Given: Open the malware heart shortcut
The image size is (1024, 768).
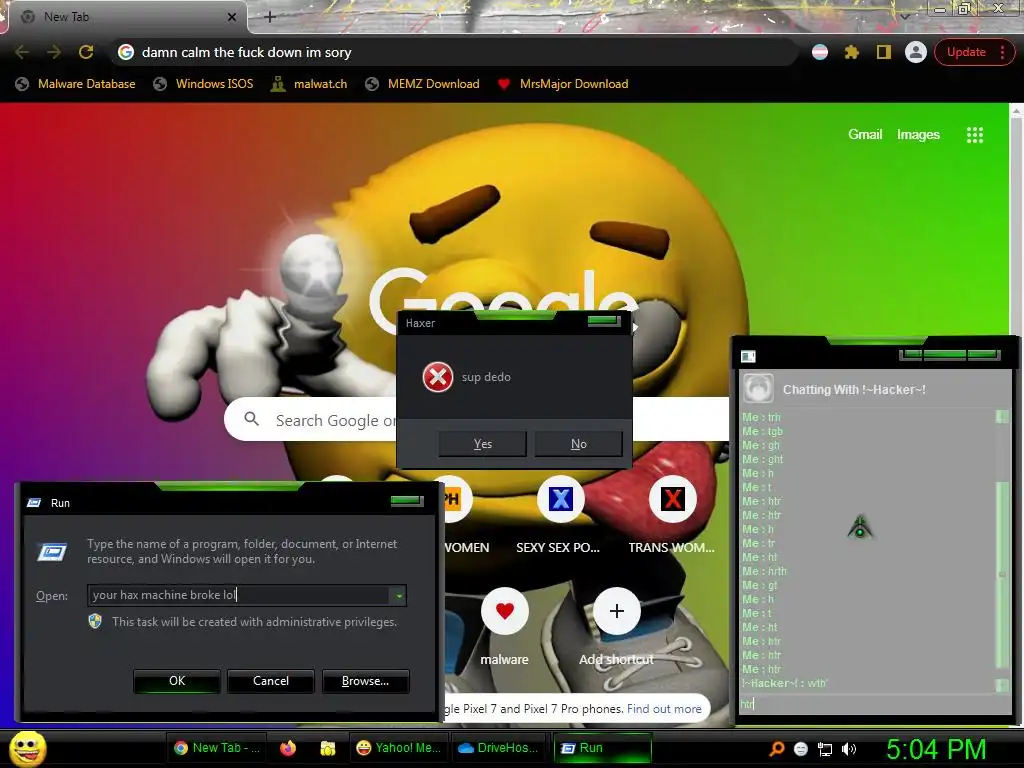Looking at the screenshot, I should point(504,611).
